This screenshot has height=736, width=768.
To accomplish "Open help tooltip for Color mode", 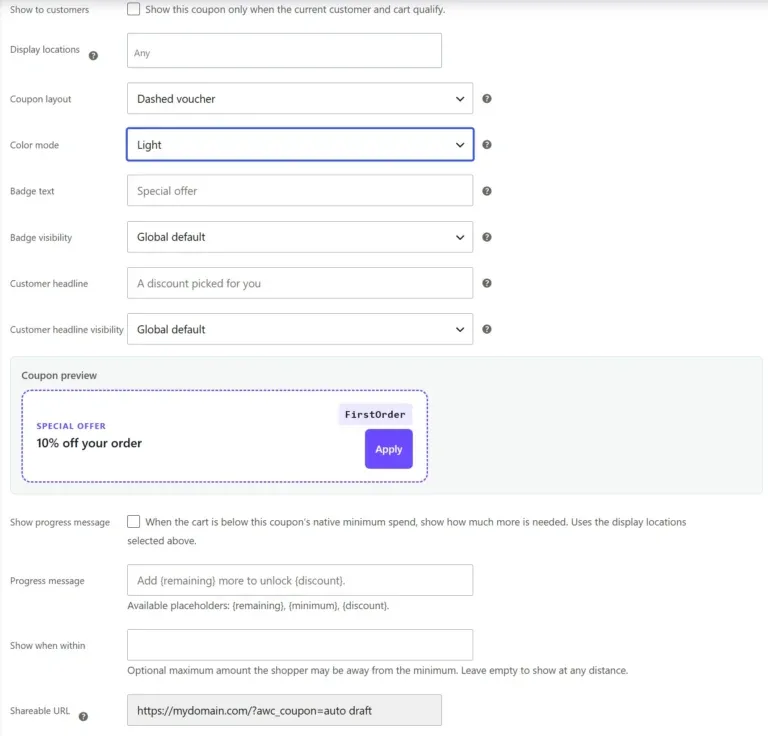I will 486,144.
